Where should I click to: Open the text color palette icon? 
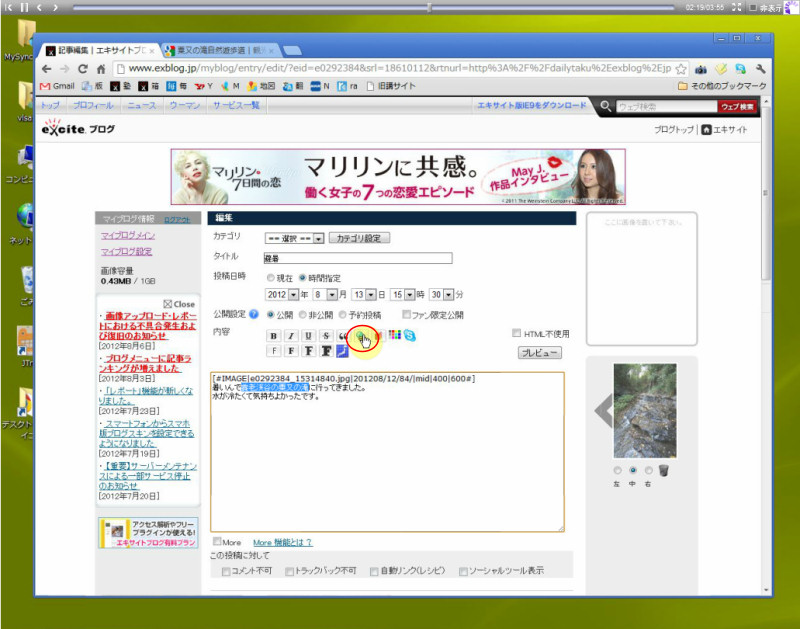click(394, 335)
